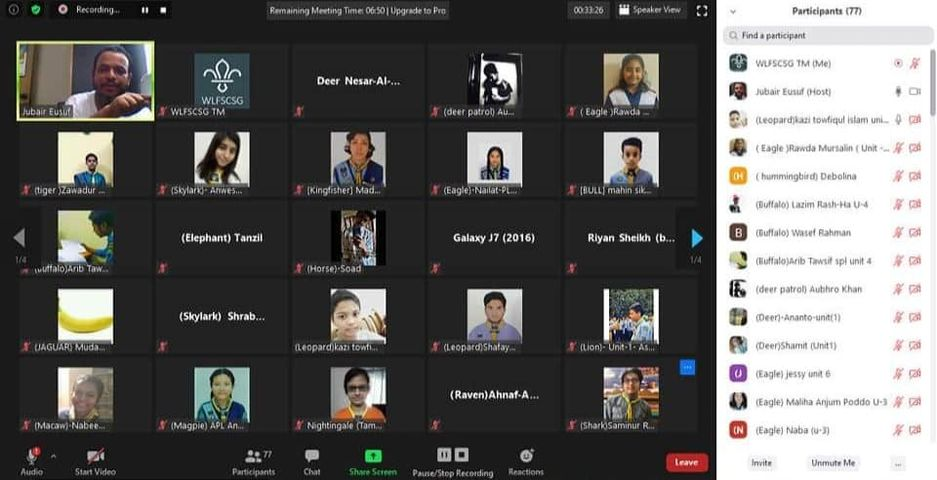Enter full screen mode
Viewport: 937px width, 480px height.
pyautogui.click(x=702, y=10)
